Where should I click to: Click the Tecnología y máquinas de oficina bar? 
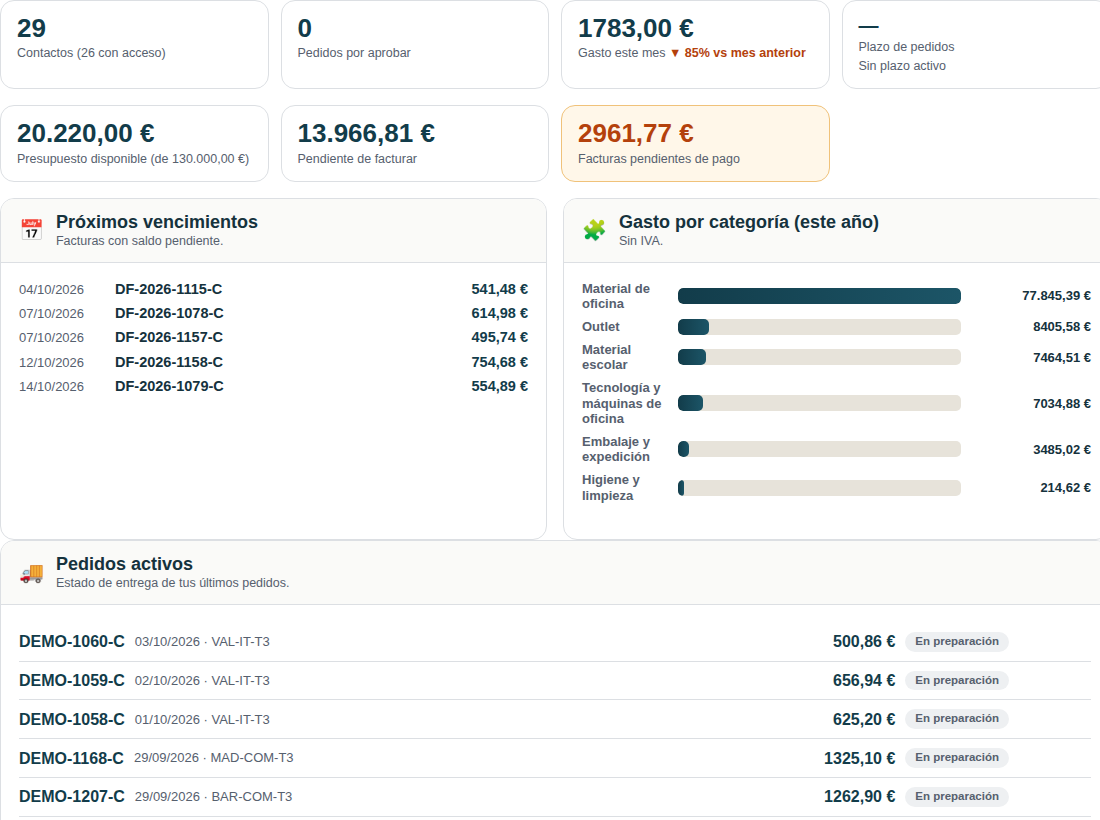point(819,403)
